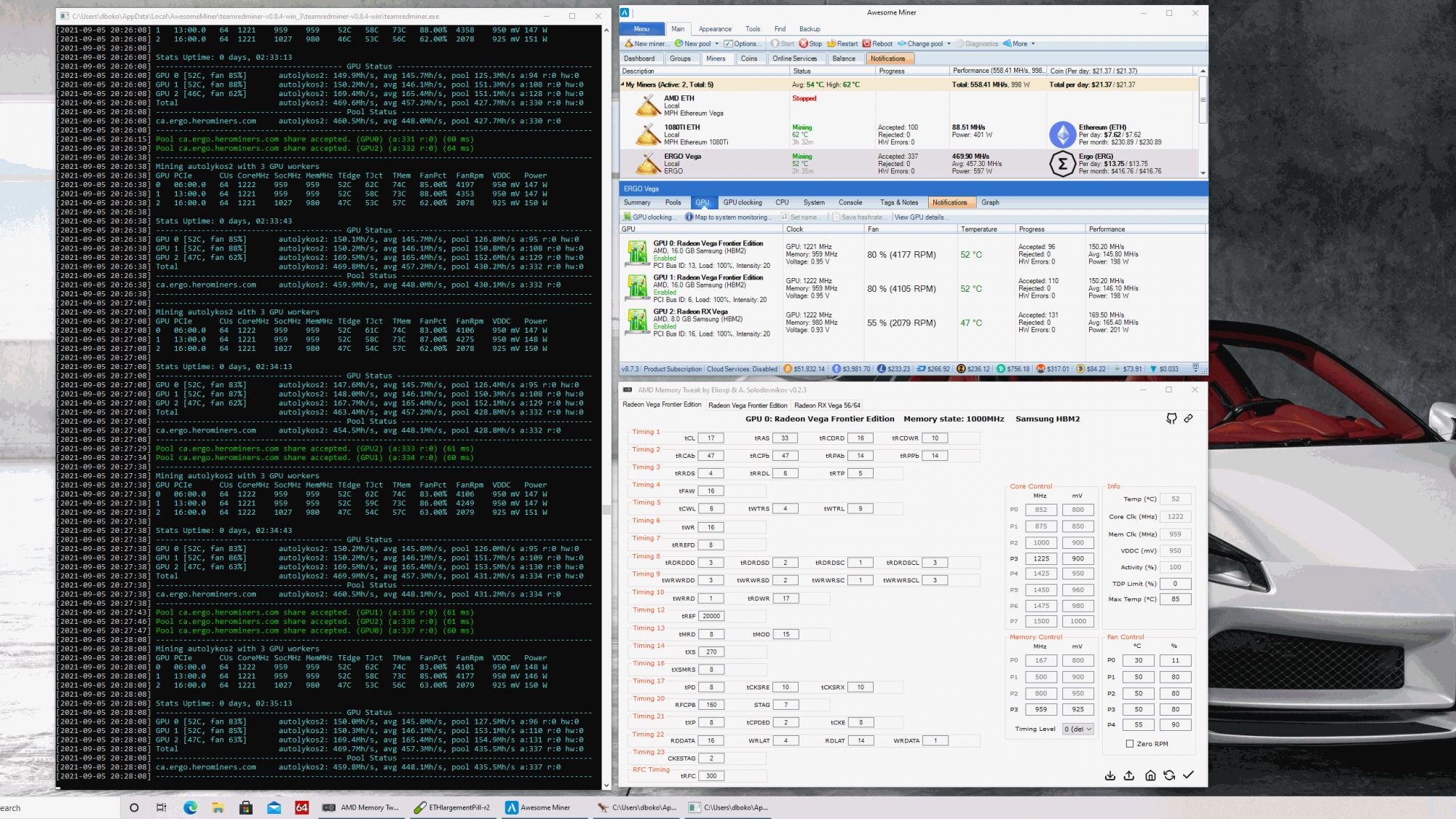Screen dimensions: 1456x819
Task: Click the Product Subscription status bar link
Action: (x=673, y=369)
